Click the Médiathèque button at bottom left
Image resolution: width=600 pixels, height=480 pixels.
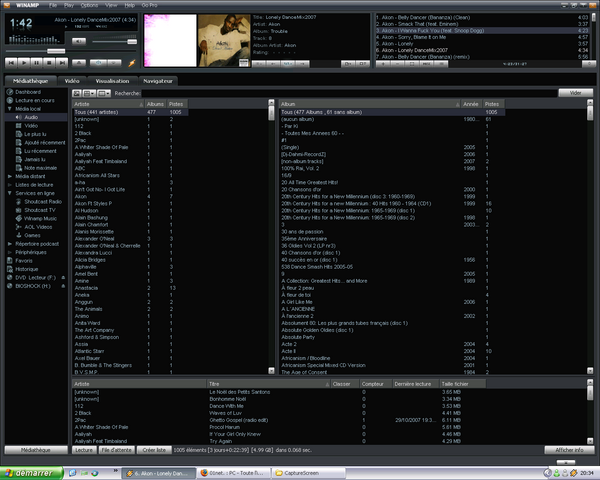(36, 450)
